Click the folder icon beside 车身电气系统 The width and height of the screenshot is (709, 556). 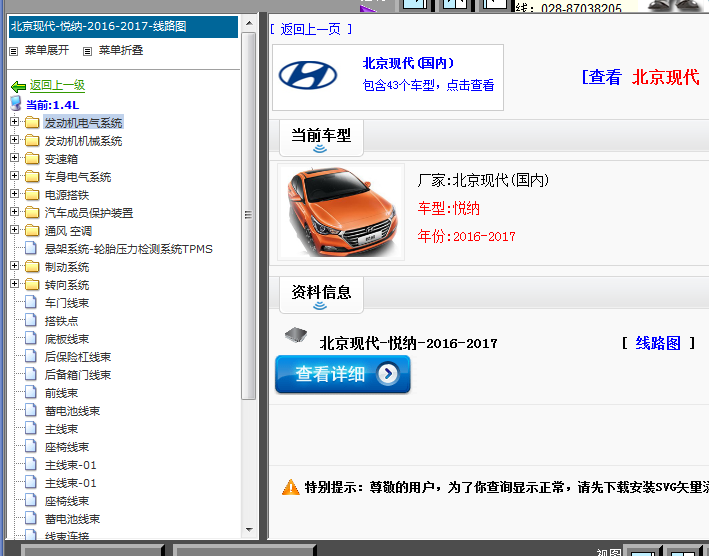(32, 176)
